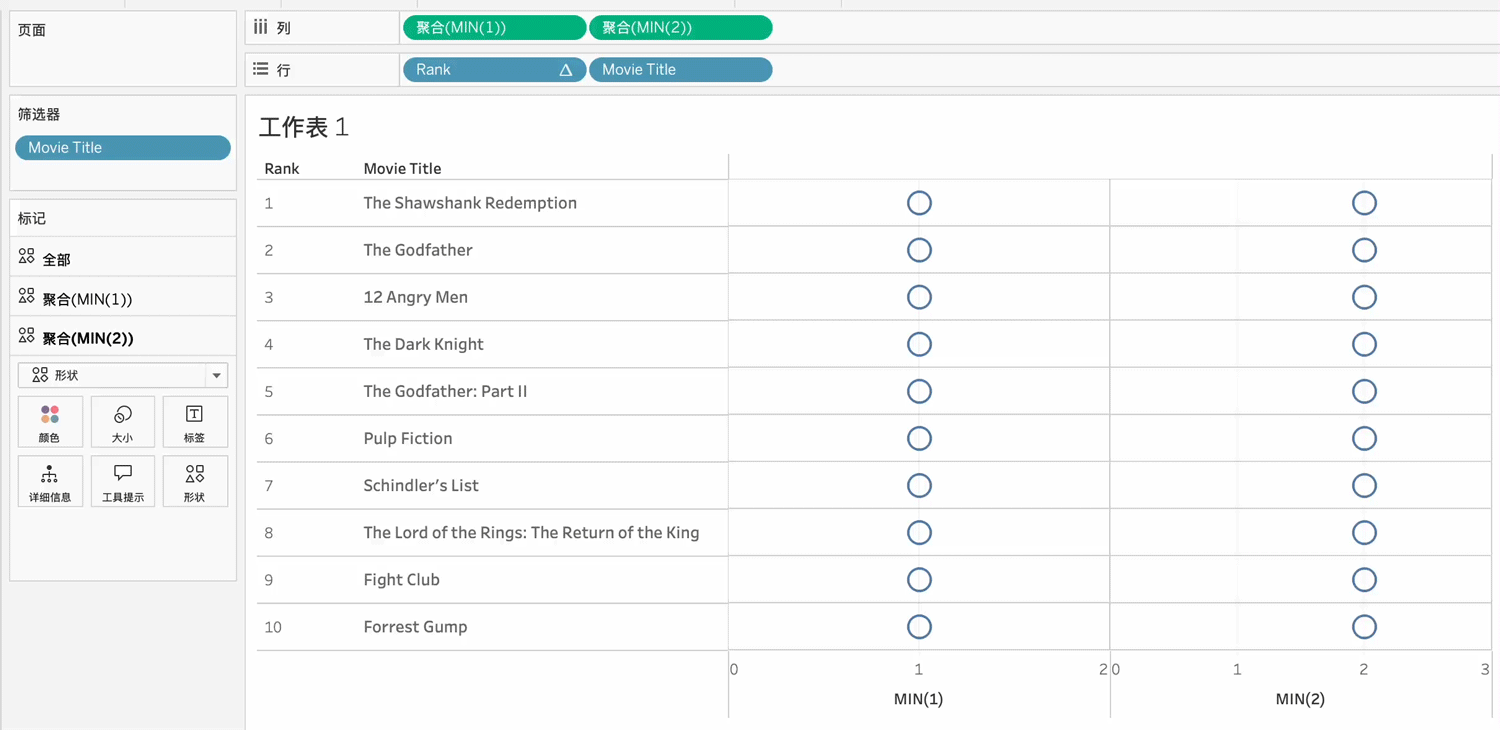
Task: Select the 聚合(MIN(1)) marks card section
Action: pos(123,297)
